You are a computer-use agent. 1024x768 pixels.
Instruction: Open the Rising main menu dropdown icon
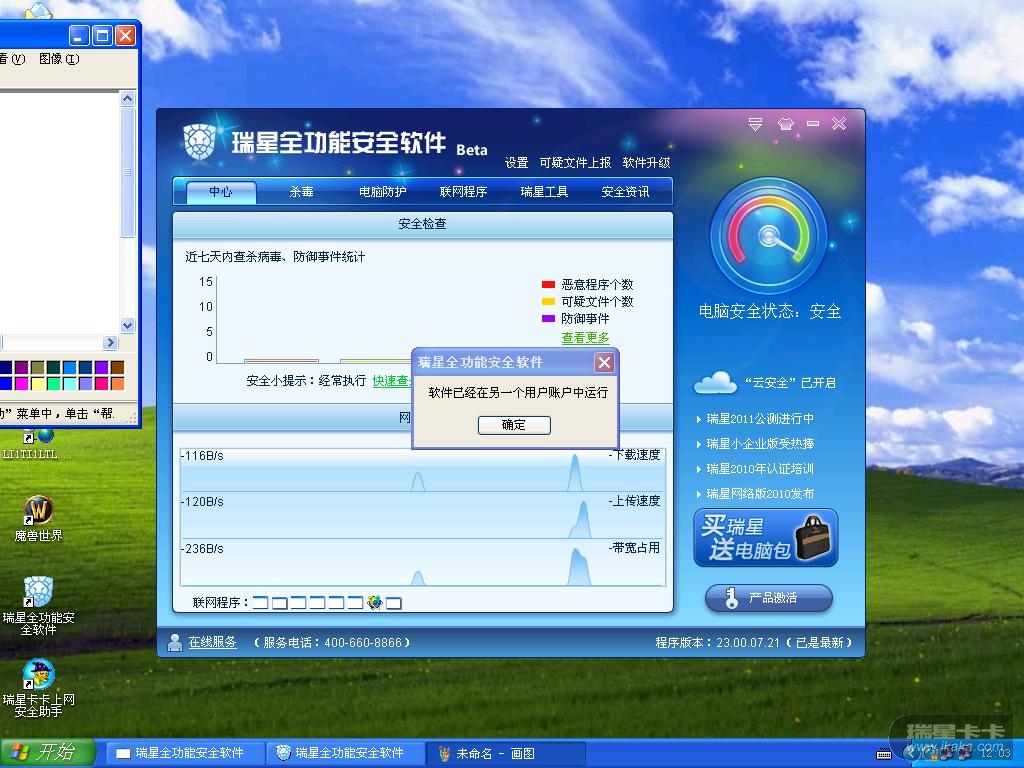click(756, 123)
